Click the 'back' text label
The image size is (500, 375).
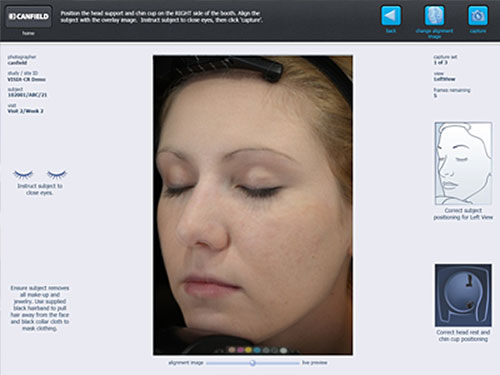[391, 31]
